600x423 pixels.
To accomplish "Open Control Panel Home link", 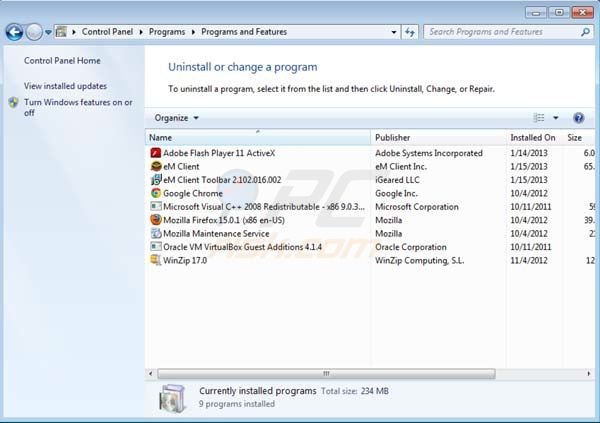I will point(62,60).
